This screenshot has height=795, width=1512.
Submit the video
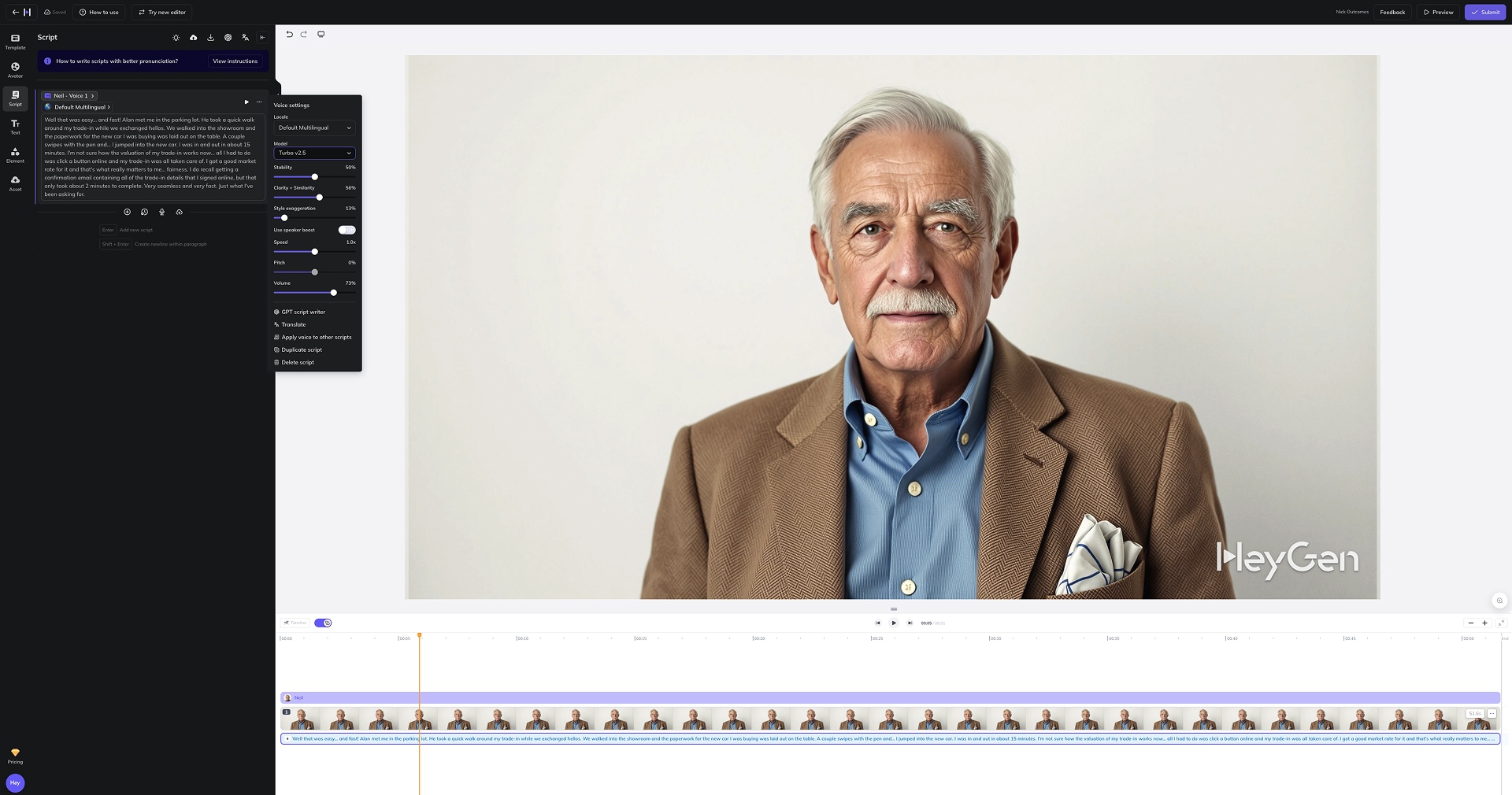1485,12
